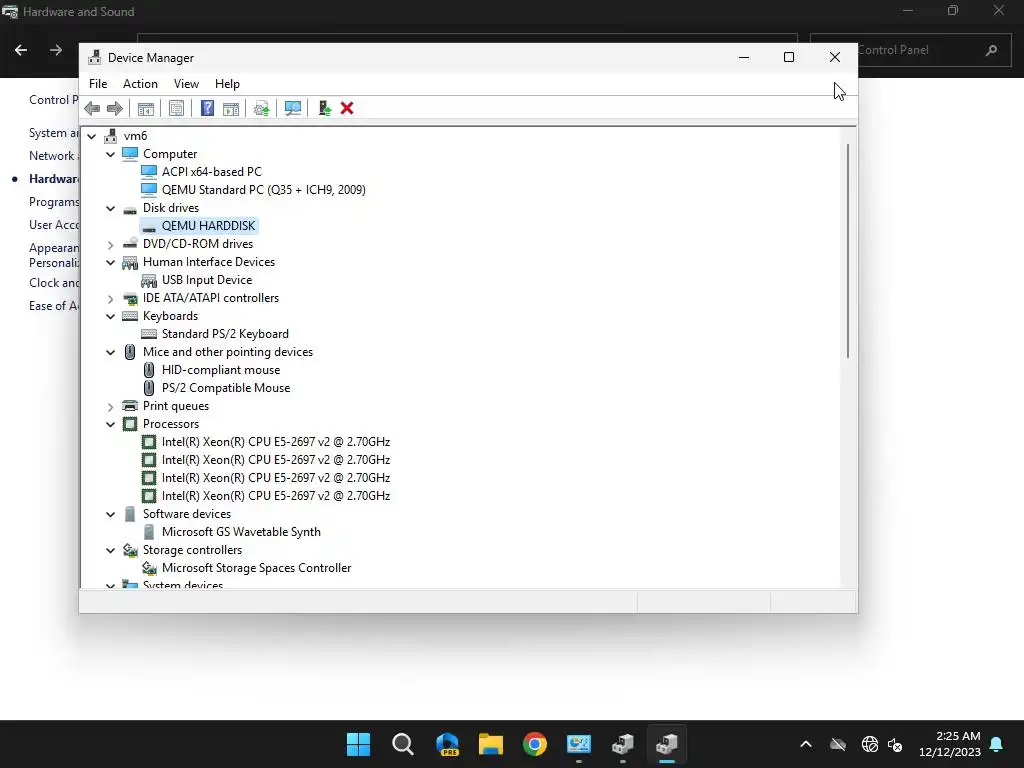Screen dimensions: 1024x768
Task: Open 'Ease of A' link in Control Panel sidebar
Action: (x=54, y=306)
